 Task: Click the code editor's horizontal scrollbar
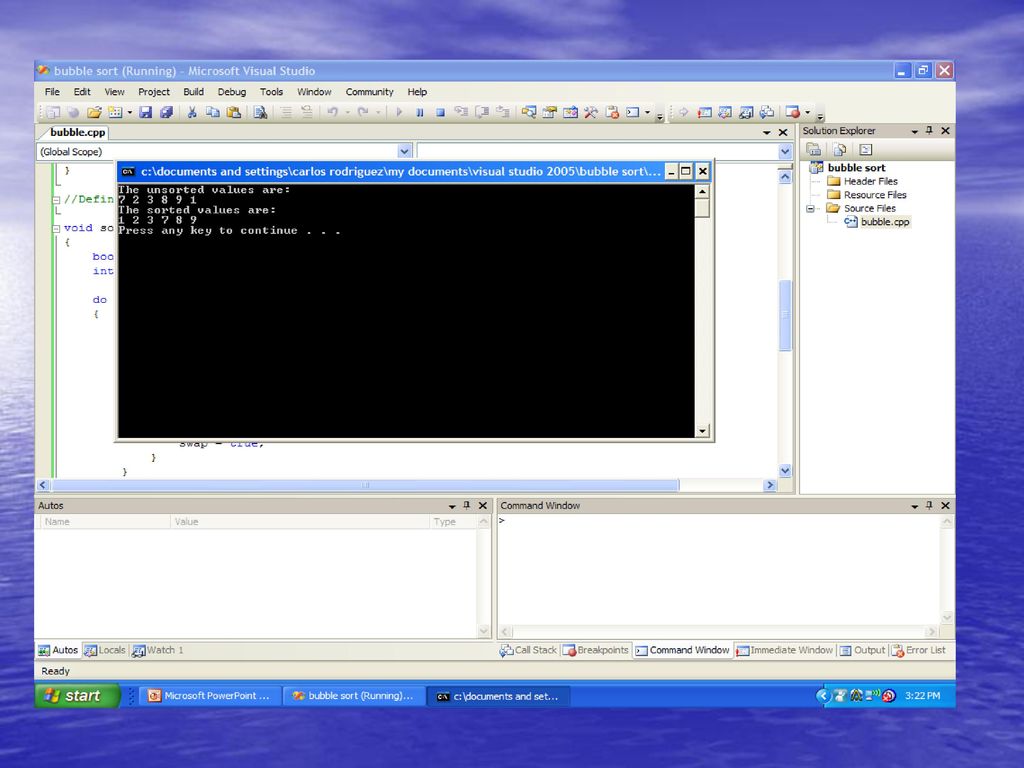[364, 485]
